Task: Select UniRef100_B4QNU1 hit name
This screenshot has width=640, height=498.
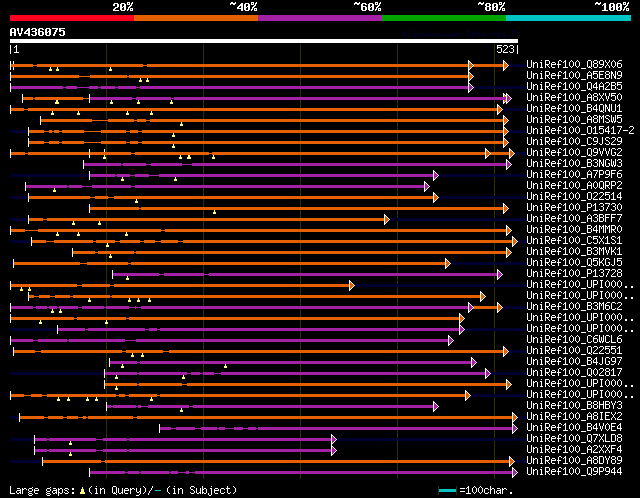Action: pos(574,109)
